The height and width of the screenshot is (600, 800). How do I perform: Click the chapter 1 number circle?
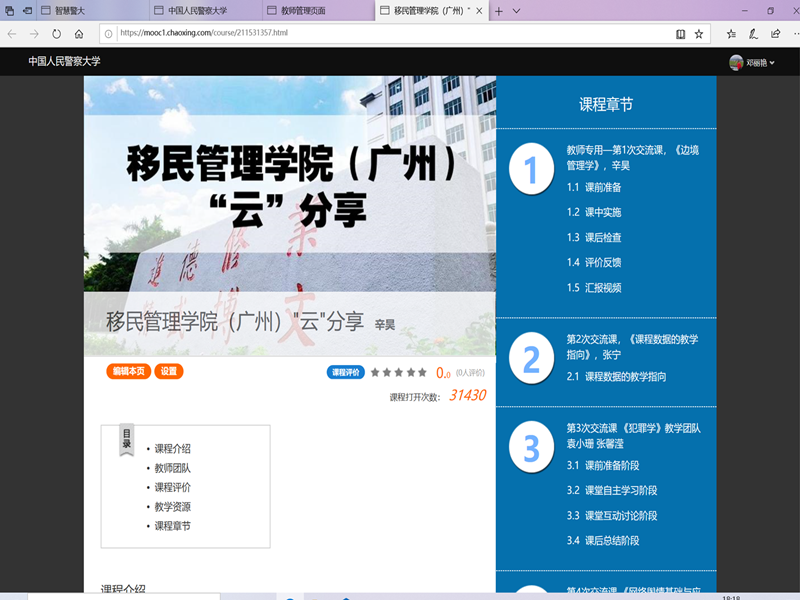pos(531,169)
